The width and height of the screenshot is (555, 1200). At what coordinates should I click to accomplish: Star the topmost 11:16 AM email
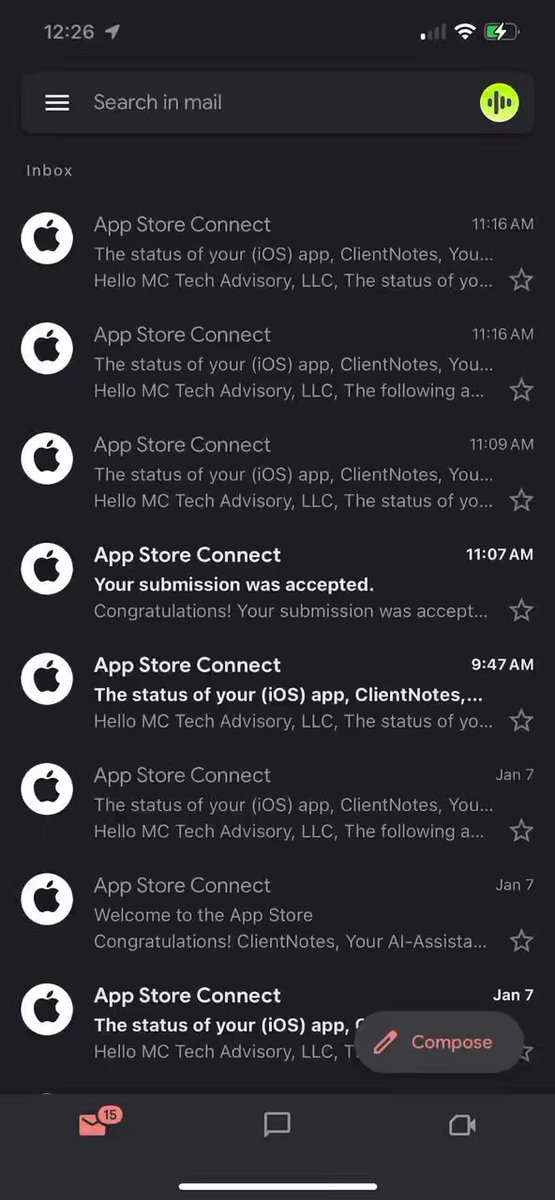coord(521,280)
